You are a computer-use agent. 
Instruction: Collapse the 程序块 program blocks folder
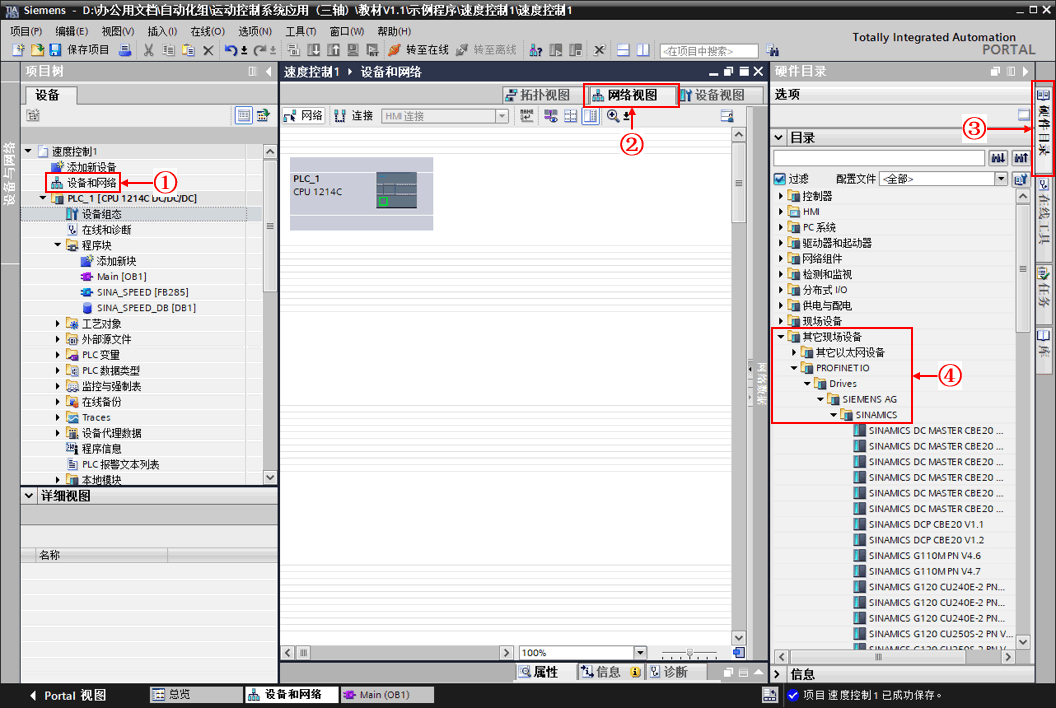point(58,245)
